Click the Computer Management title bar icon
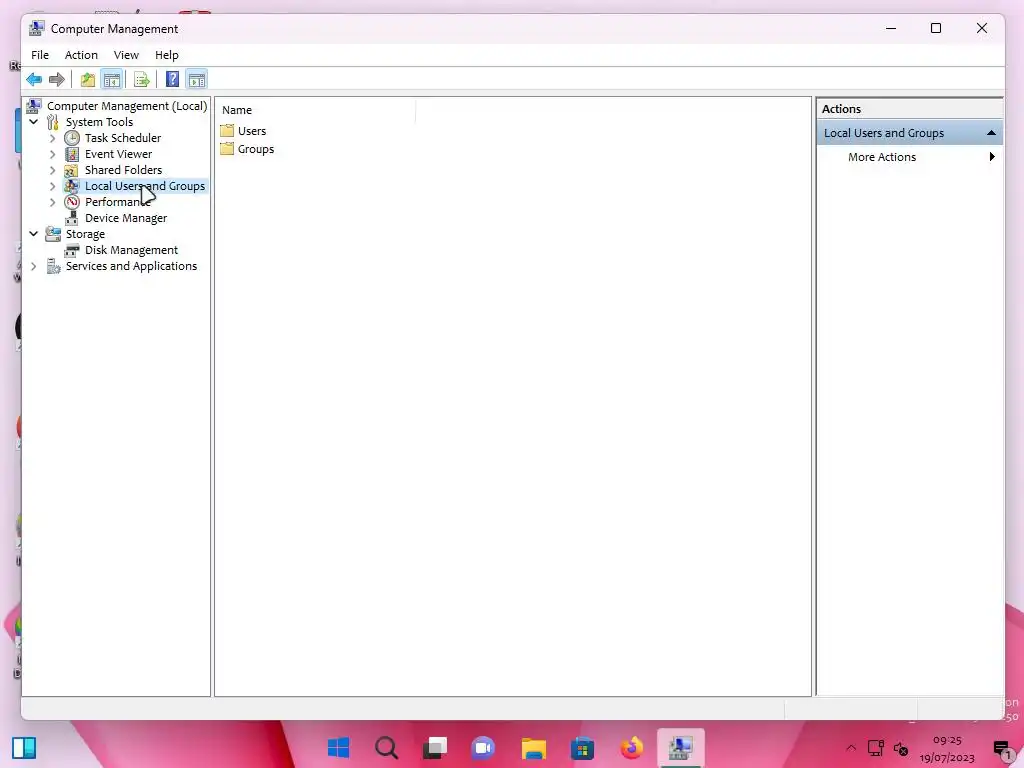 (37, 28)
